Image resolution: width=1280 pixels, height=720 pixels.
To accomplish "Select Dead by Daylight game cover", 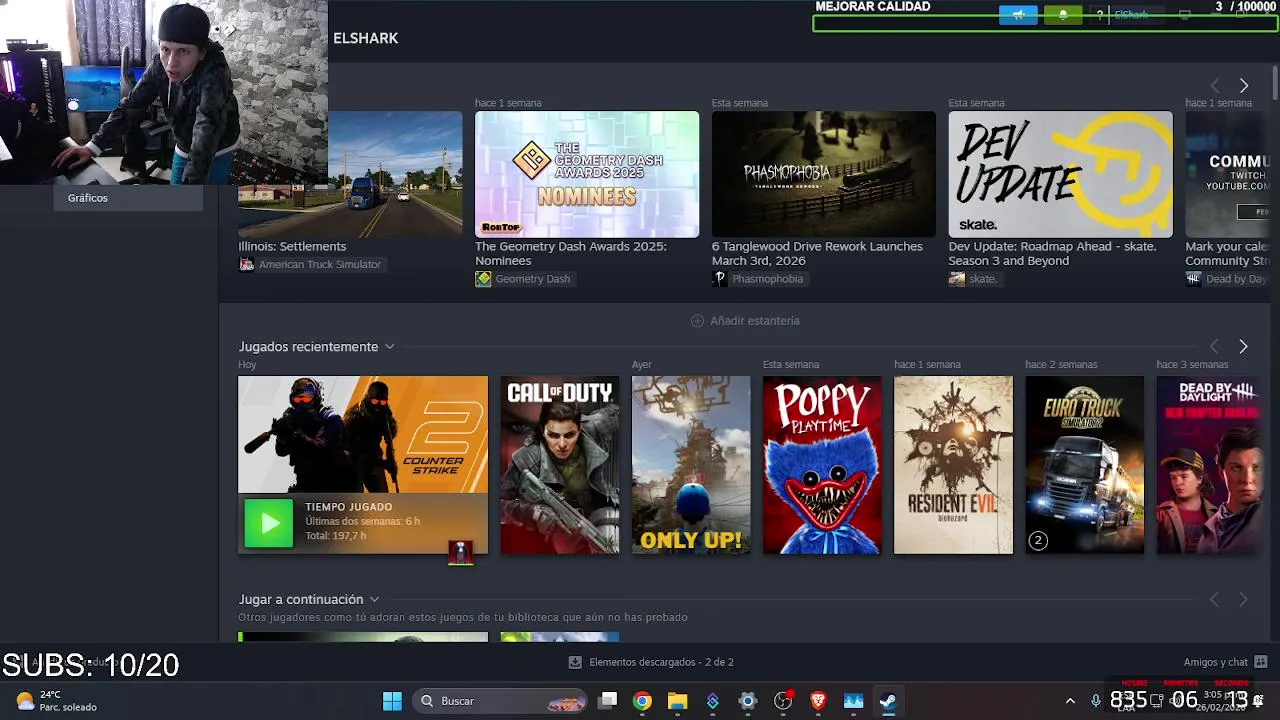I will (1208, 465).
